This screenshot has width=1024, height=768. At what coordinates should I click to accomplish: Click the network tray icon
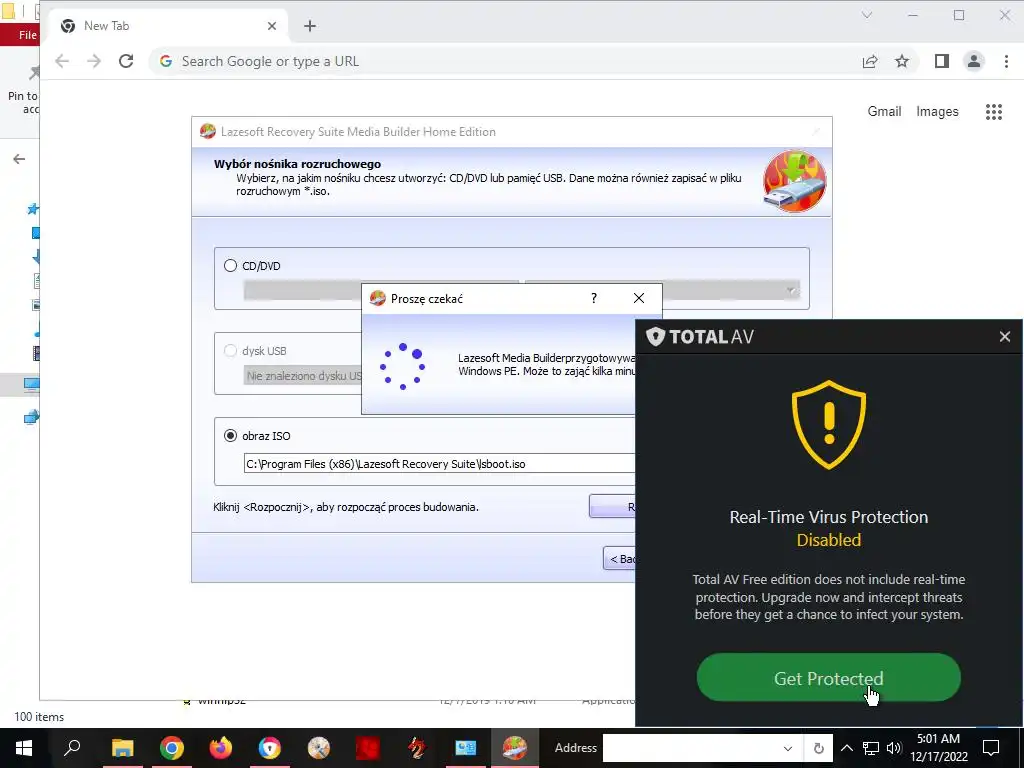pyautogui.click(x=870, y=748)
